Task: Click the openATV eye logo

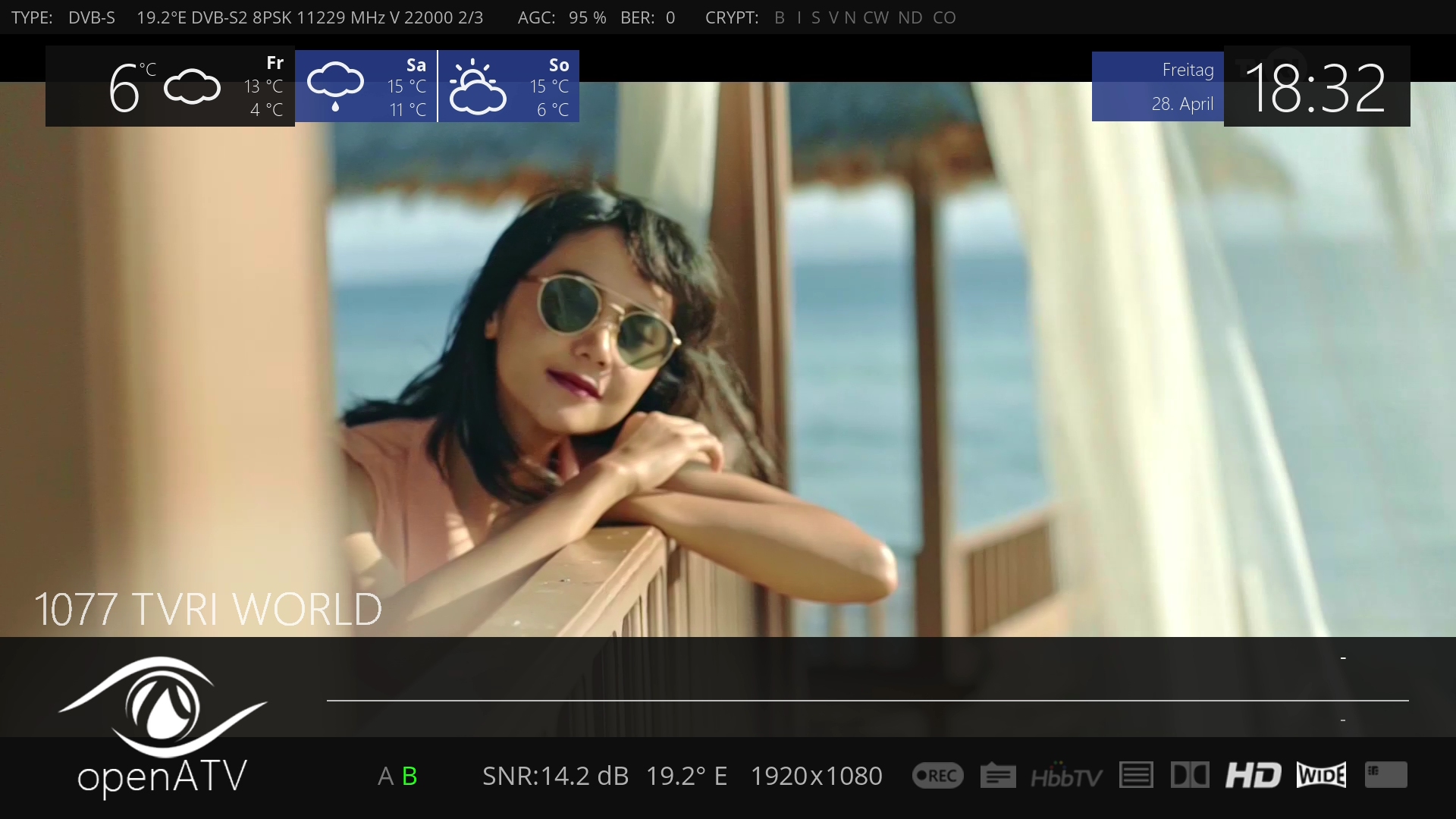Action: (162, 707)
